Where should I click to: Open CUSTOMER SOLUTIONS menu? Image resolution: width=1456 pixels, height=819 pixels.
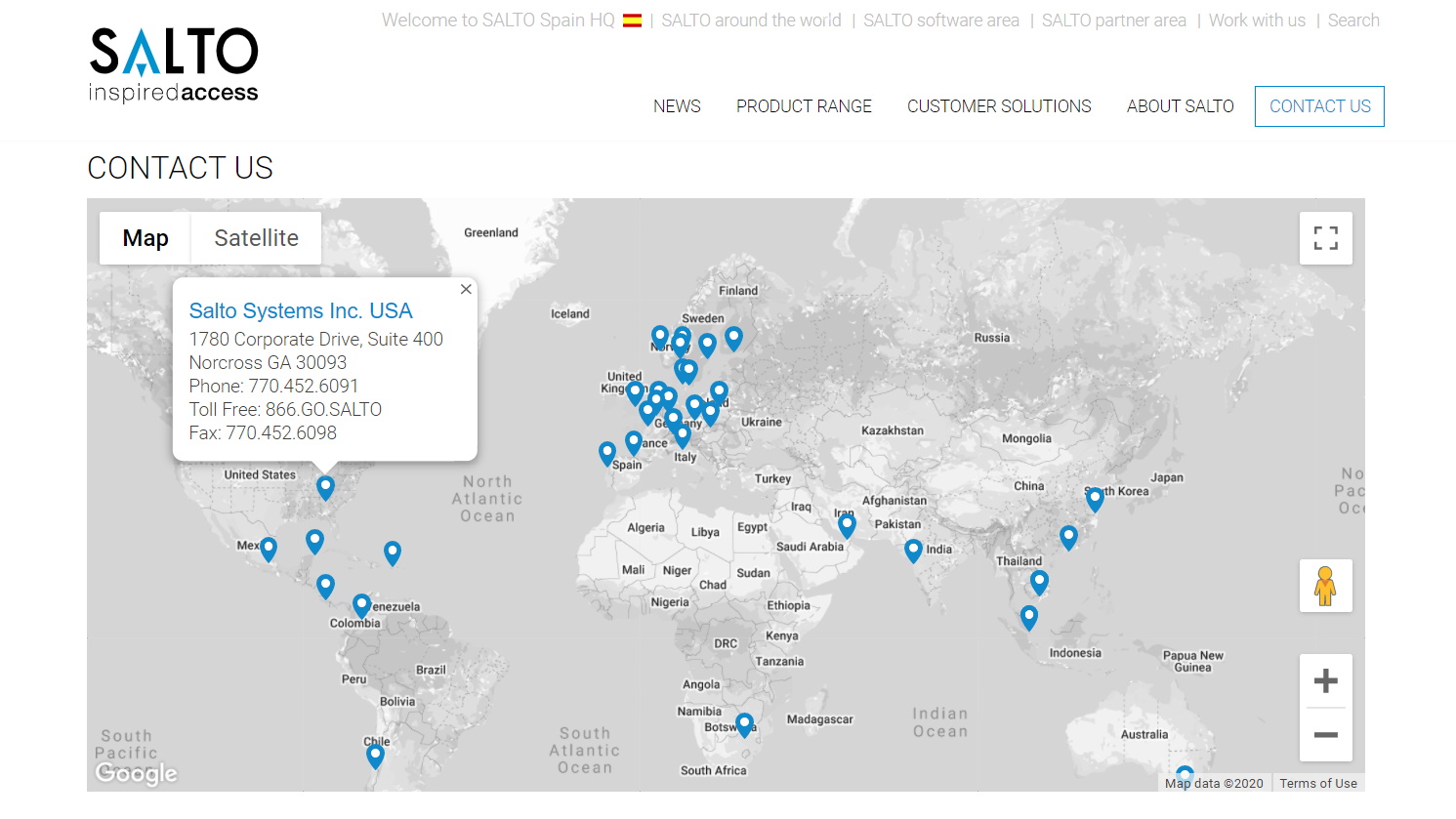999,106
